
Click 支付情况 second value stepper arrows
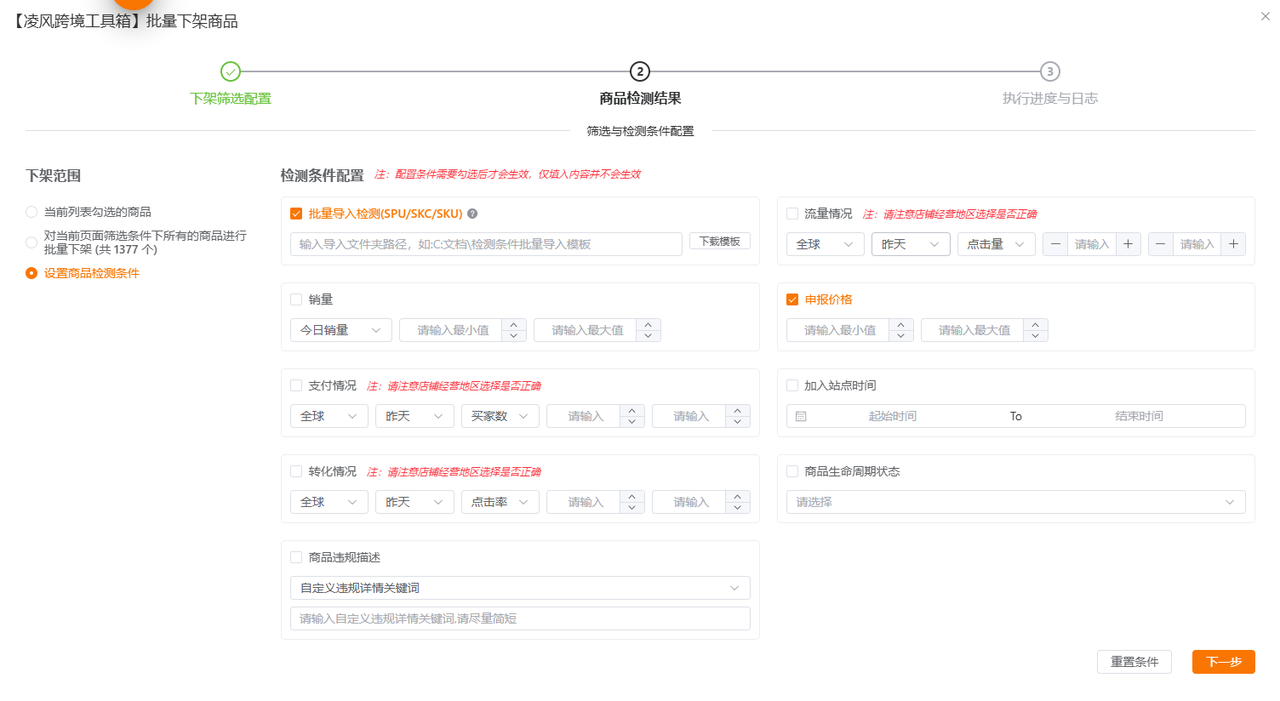(x=738, y=416)
